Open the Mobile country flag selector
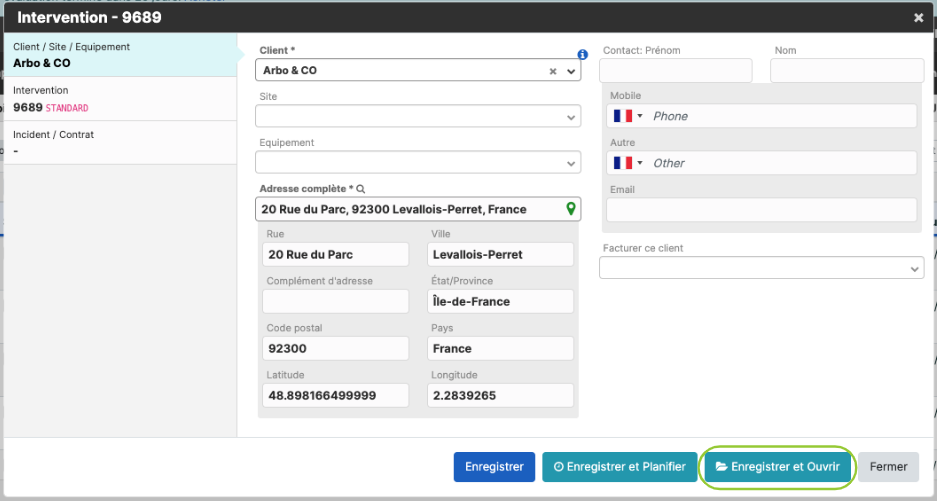This screenshot has width=937, height=501. point(628,116)
